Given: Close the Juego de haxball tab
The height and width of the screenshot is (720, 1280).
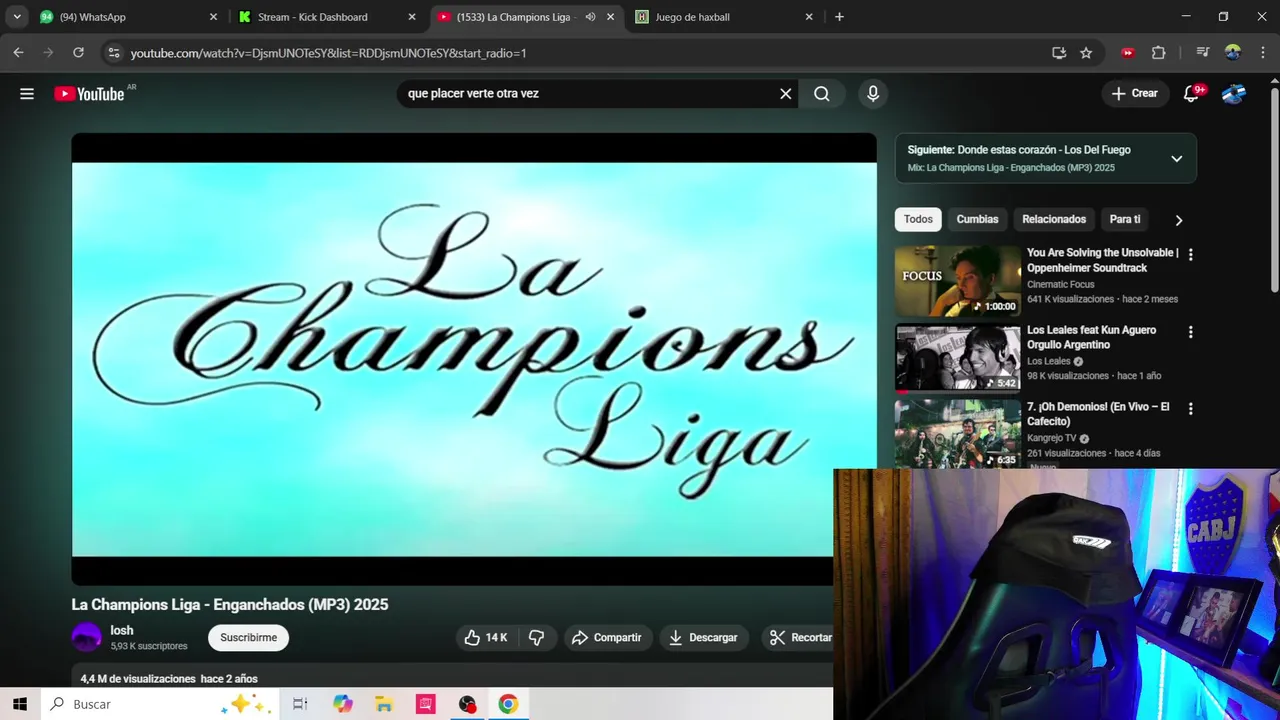Looking at the screenshot, I should tap(809, 17).
